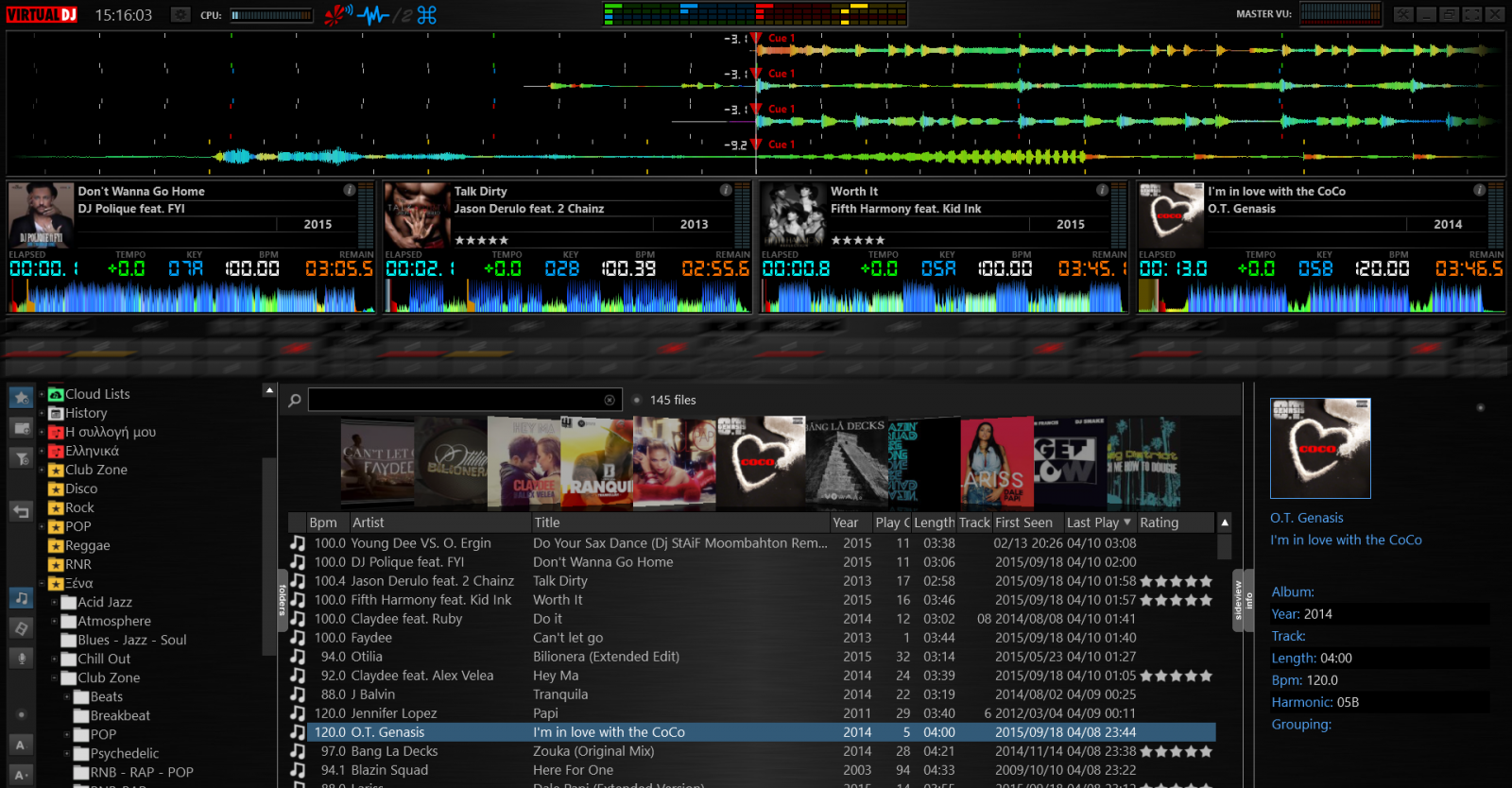Select the Reggae folder
The image size is (1512, 788).
tap(87, 545)
